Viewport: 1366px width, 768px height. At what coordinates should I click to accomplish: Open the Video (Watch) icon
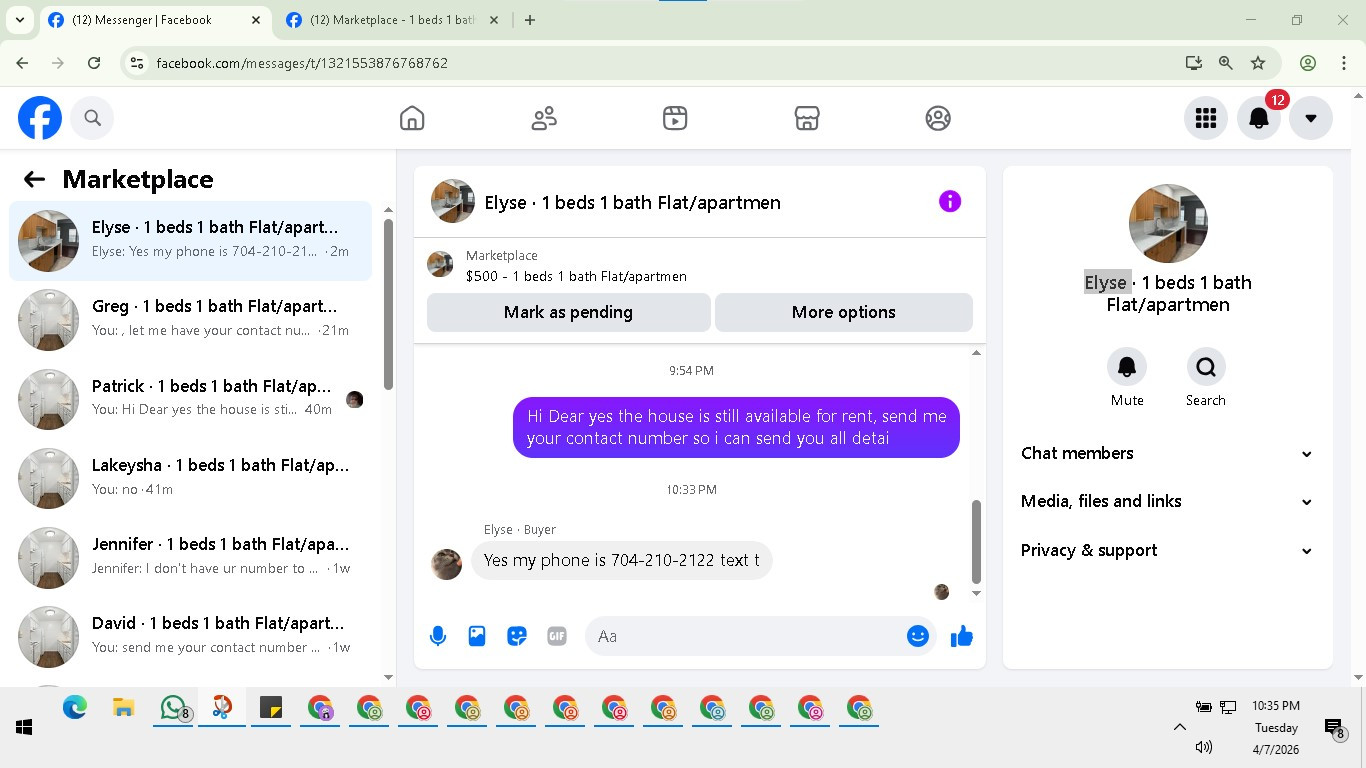[x=675, y=118]
